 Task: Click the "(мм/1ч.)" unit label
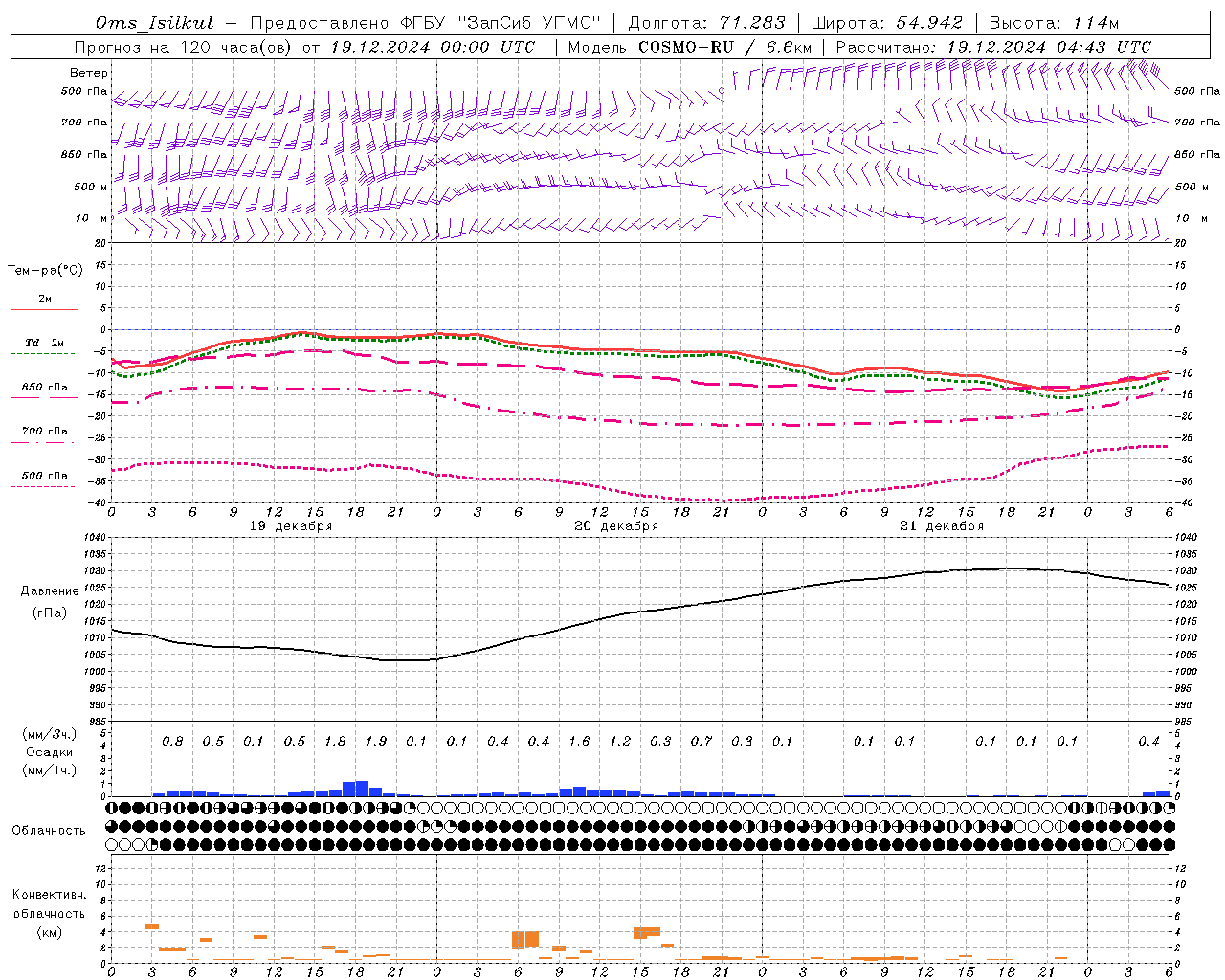(x=49, y=770)
